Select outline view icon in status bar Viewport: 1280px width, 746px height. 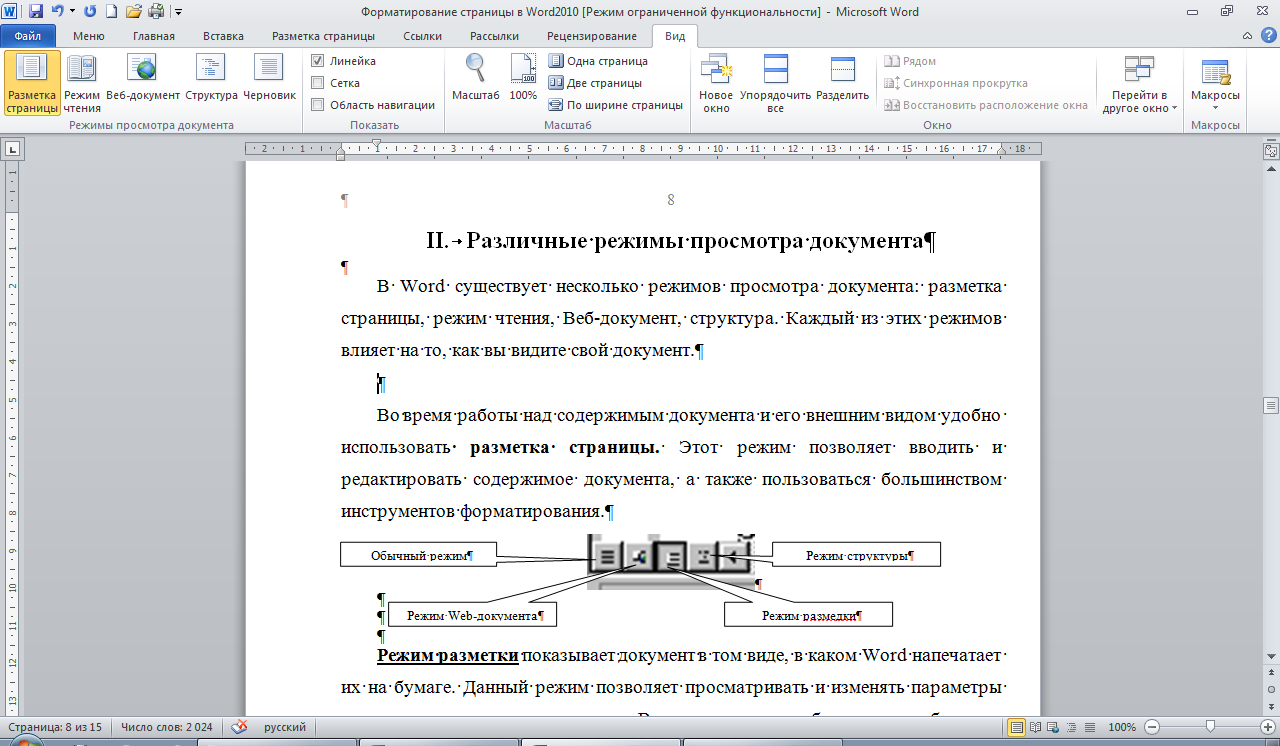(x=1069, y=727)
